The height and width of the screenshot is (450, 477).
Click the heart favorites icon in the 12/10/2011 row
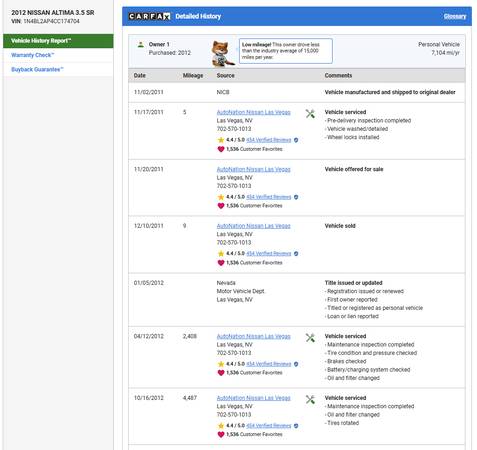(x=221, y=263)
